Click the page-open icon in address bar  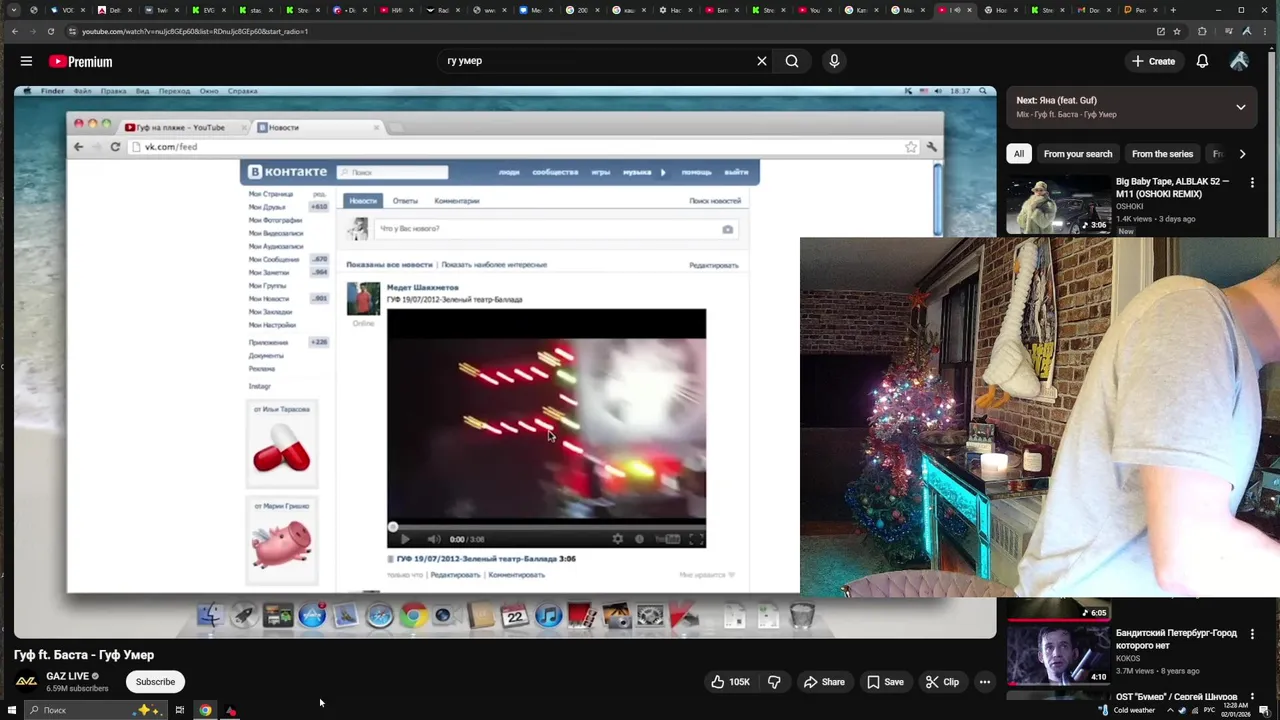[1160, 31]
